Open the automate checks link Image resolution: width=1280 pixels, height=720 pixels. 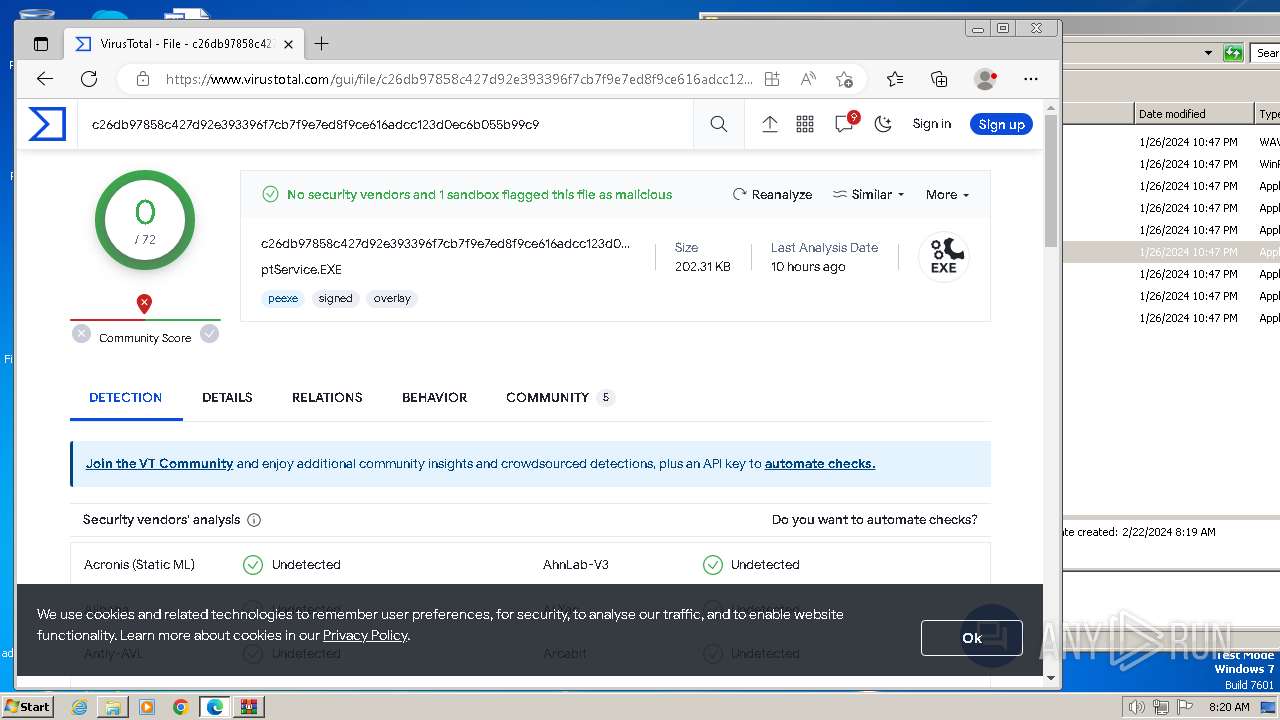pos(820,463)
